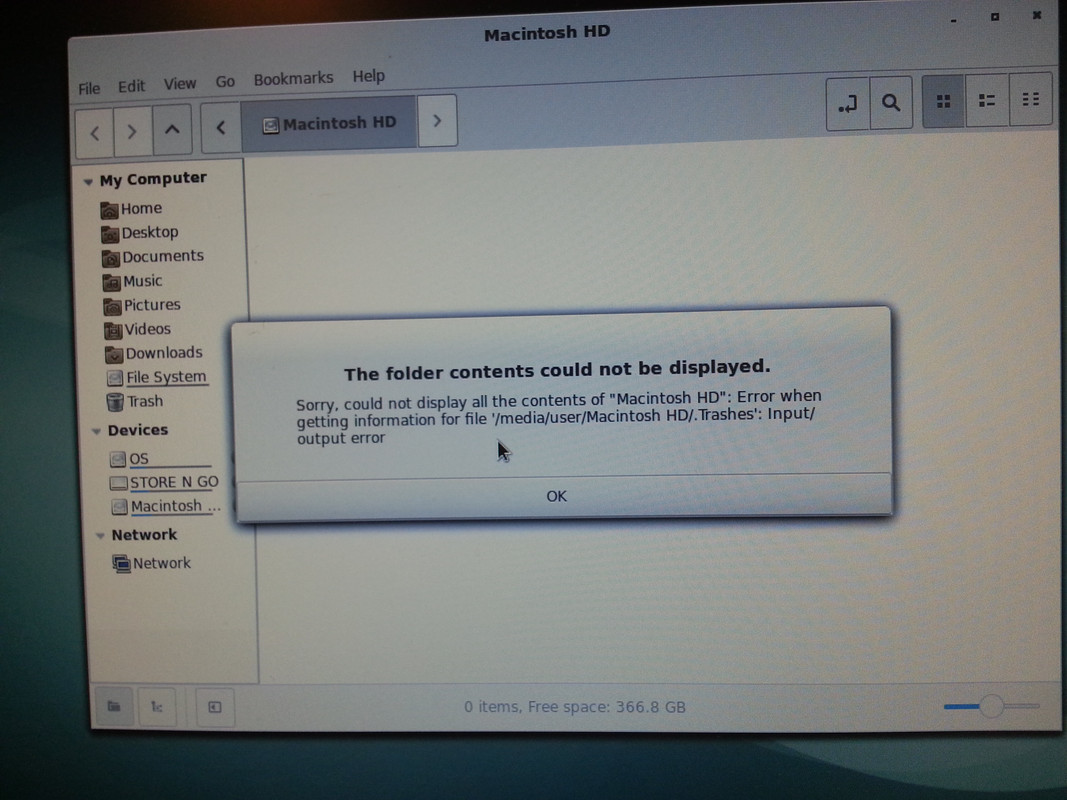Adjust the zoom slider handle
This screenshot has height=800, width=1067.
991,706
